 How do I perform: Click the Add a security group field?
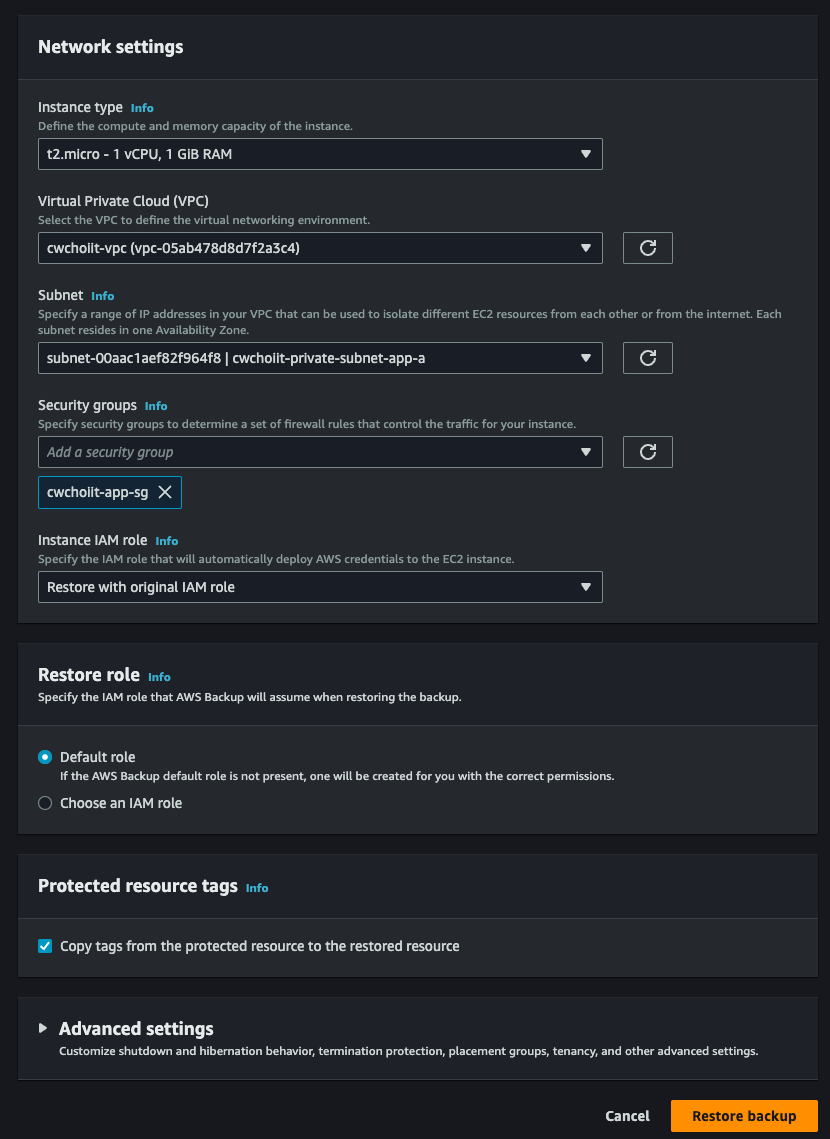click(x=320, y=452)
